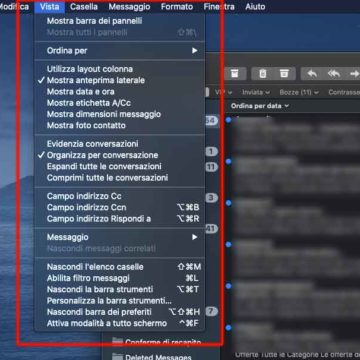Toggle Evidenzia conversazioni option
Image resolution: width=360 pixels, height=360 pixels.
point(120,144)
